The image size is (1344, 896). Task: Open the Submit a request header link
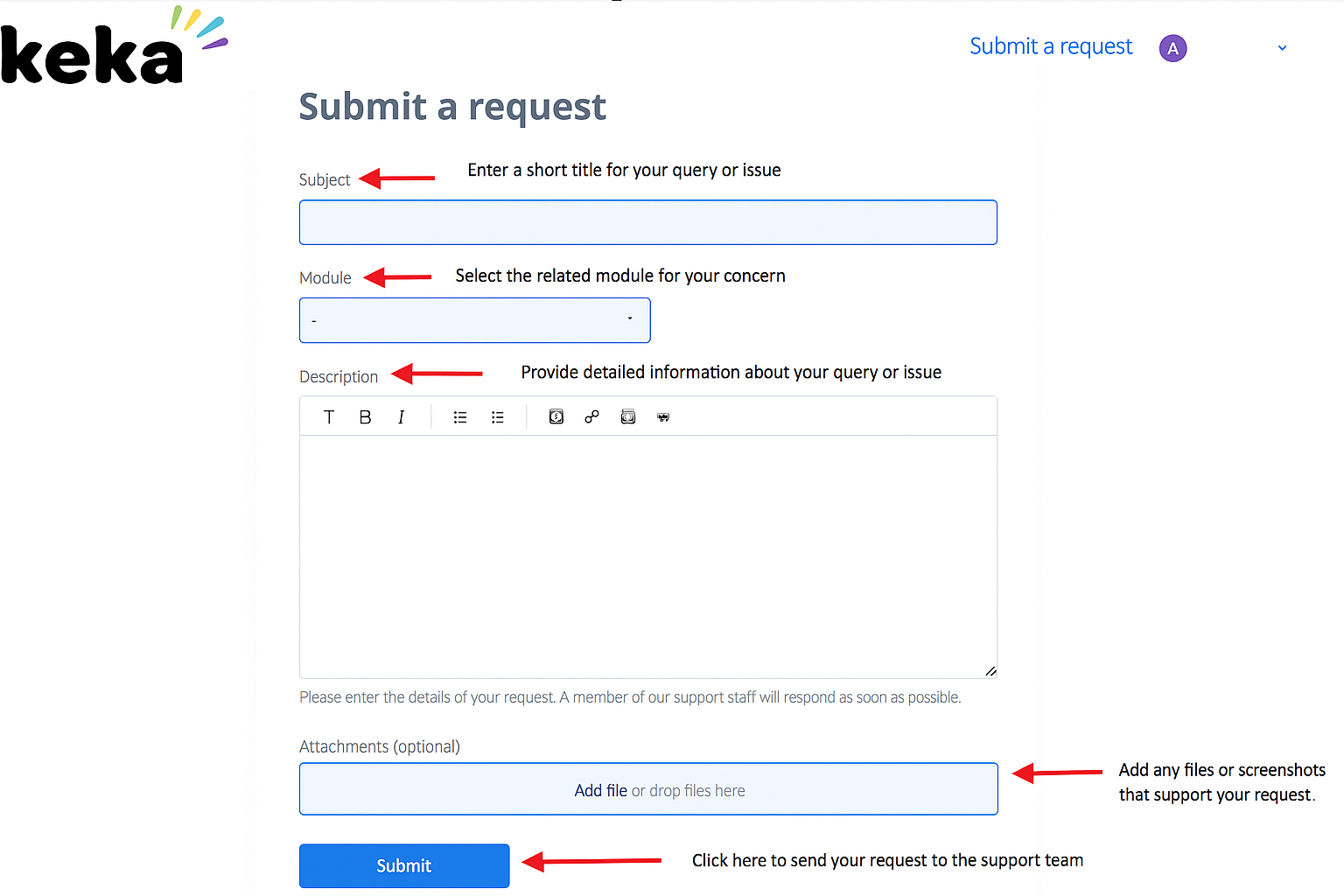1050,46
